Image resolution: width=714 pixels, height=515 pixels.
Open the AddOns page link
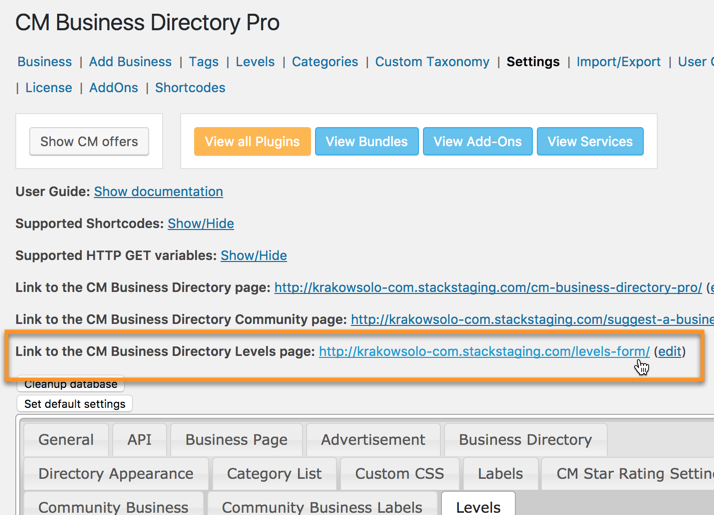pos(113,87)
